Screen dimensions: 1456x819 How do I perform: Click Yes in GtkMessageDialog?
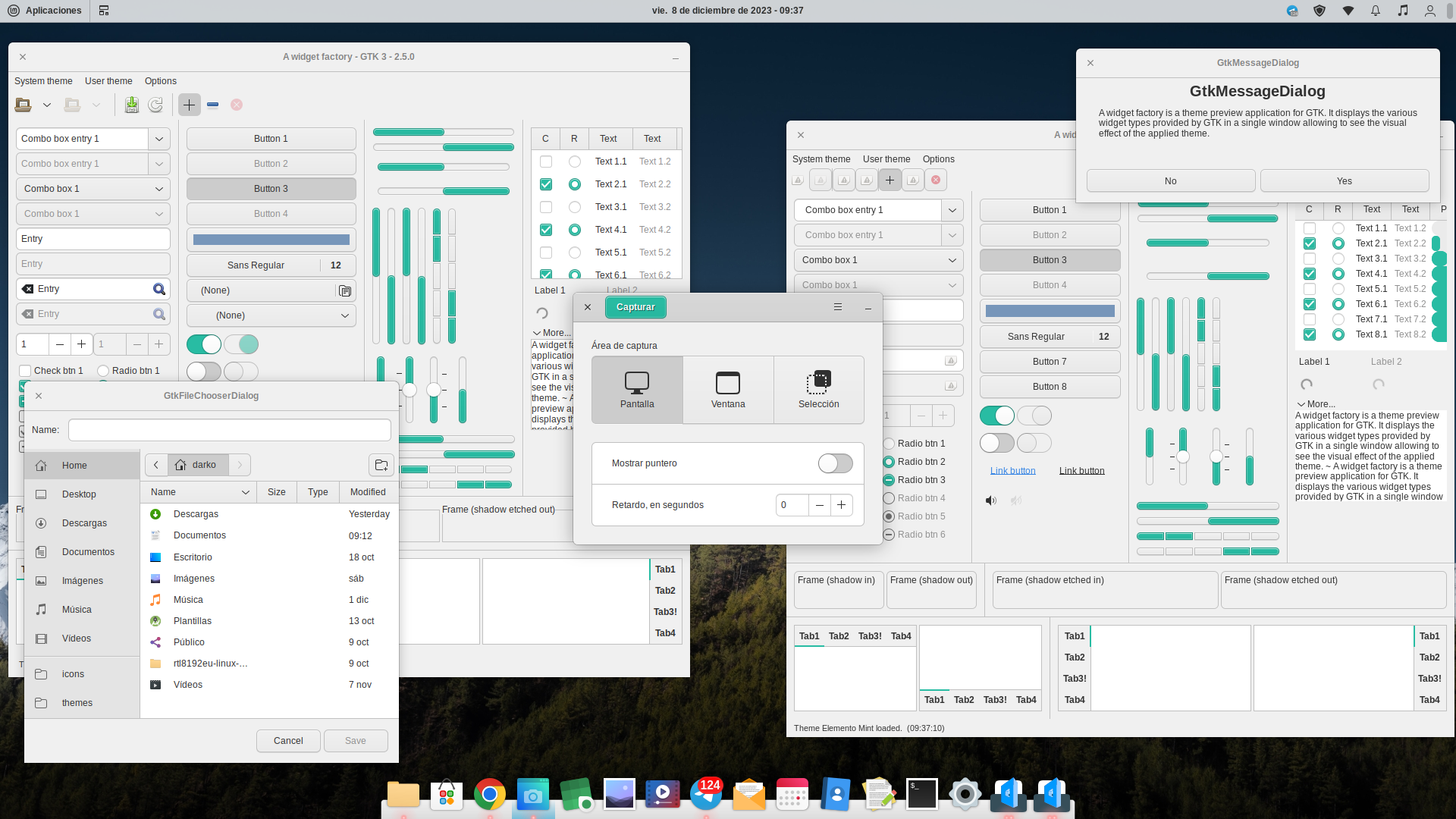pyautogui.click(x=1345, y=181)
